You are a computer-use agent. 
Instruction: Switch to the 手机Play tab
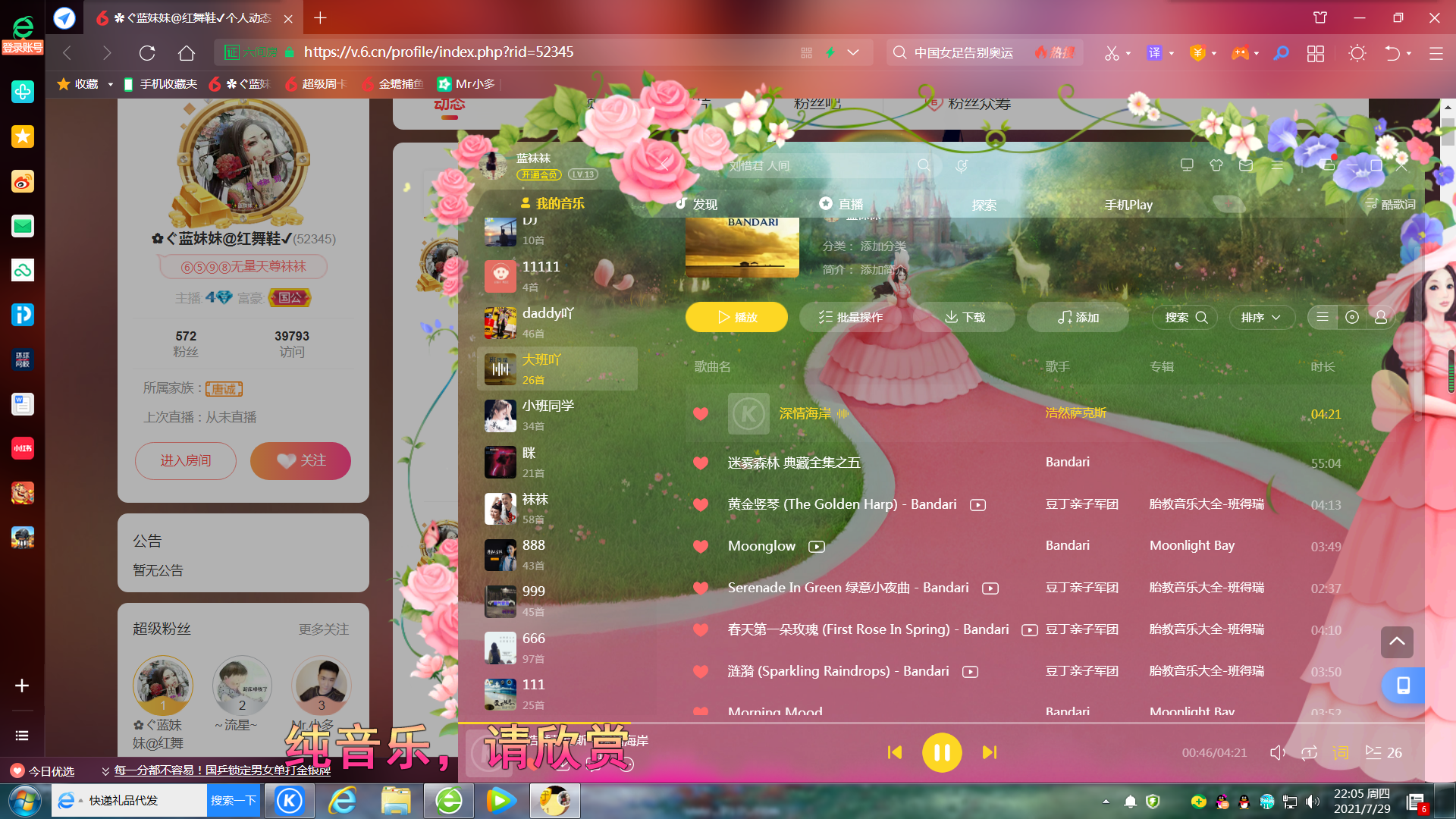click(x=1128, y=205)
